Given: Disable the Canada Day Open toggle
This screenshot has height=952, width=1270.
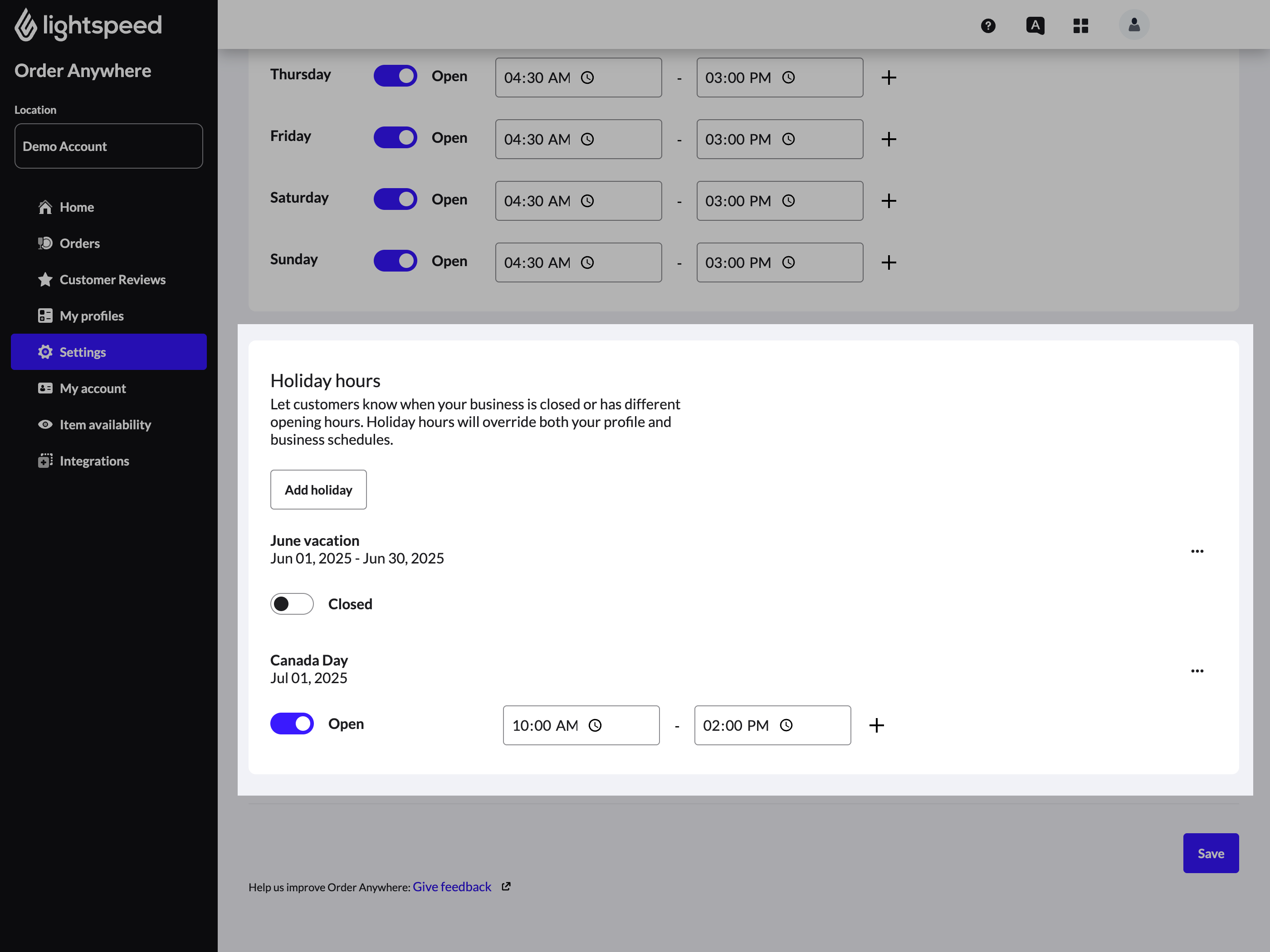Looking at the screenshot, I should pyautogui.click(x=292, y=724).
